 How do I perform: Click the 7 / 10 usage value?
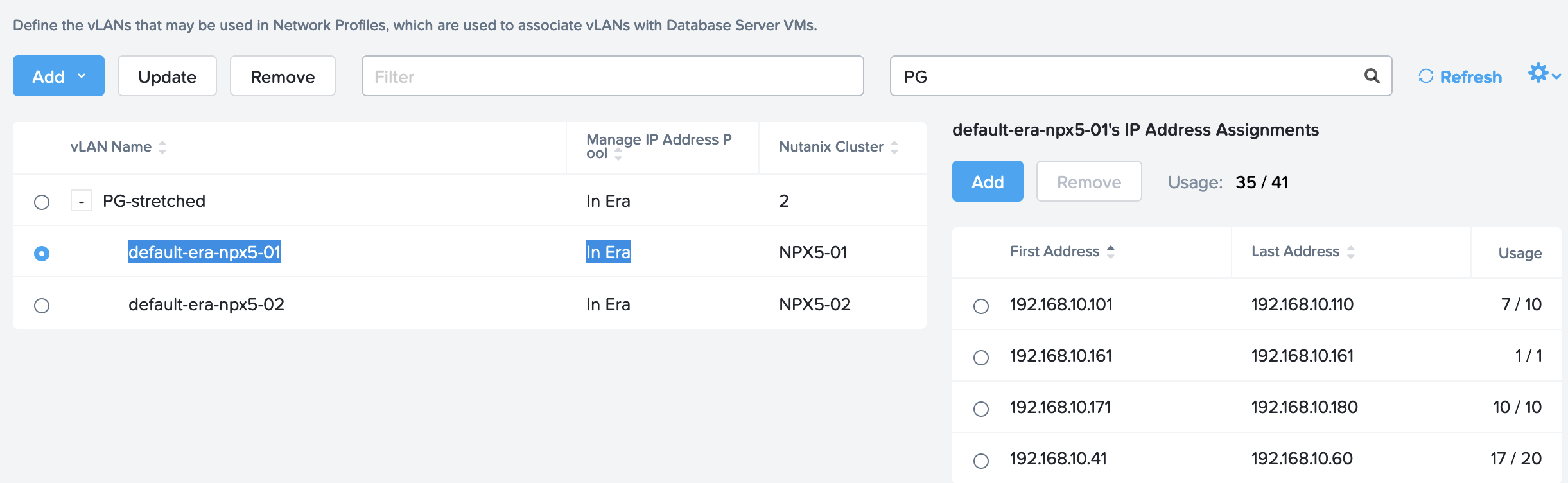click(1521, 304)
